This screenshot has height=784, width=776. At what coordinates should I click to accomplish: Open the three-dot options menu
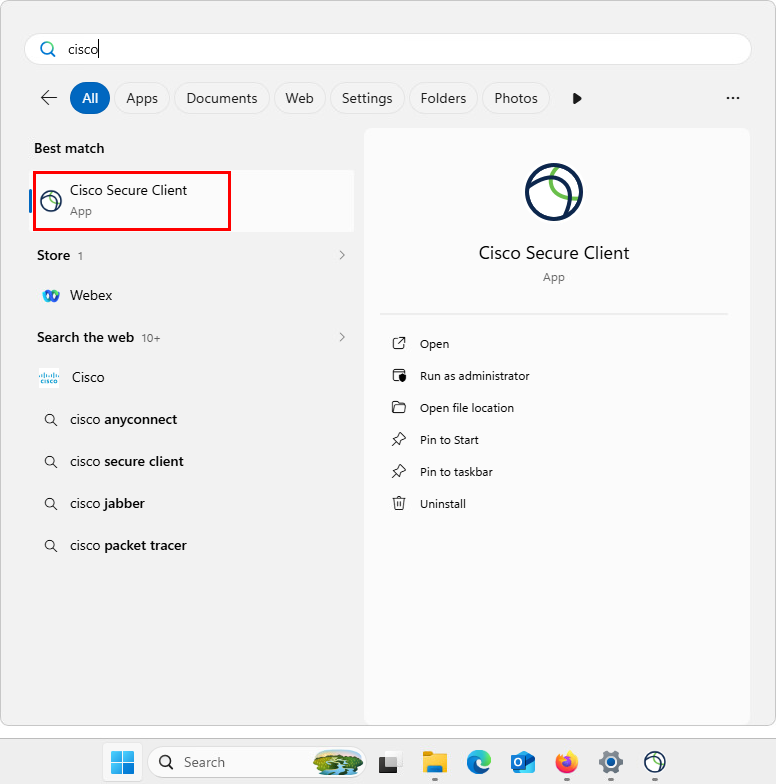point(732,98)
